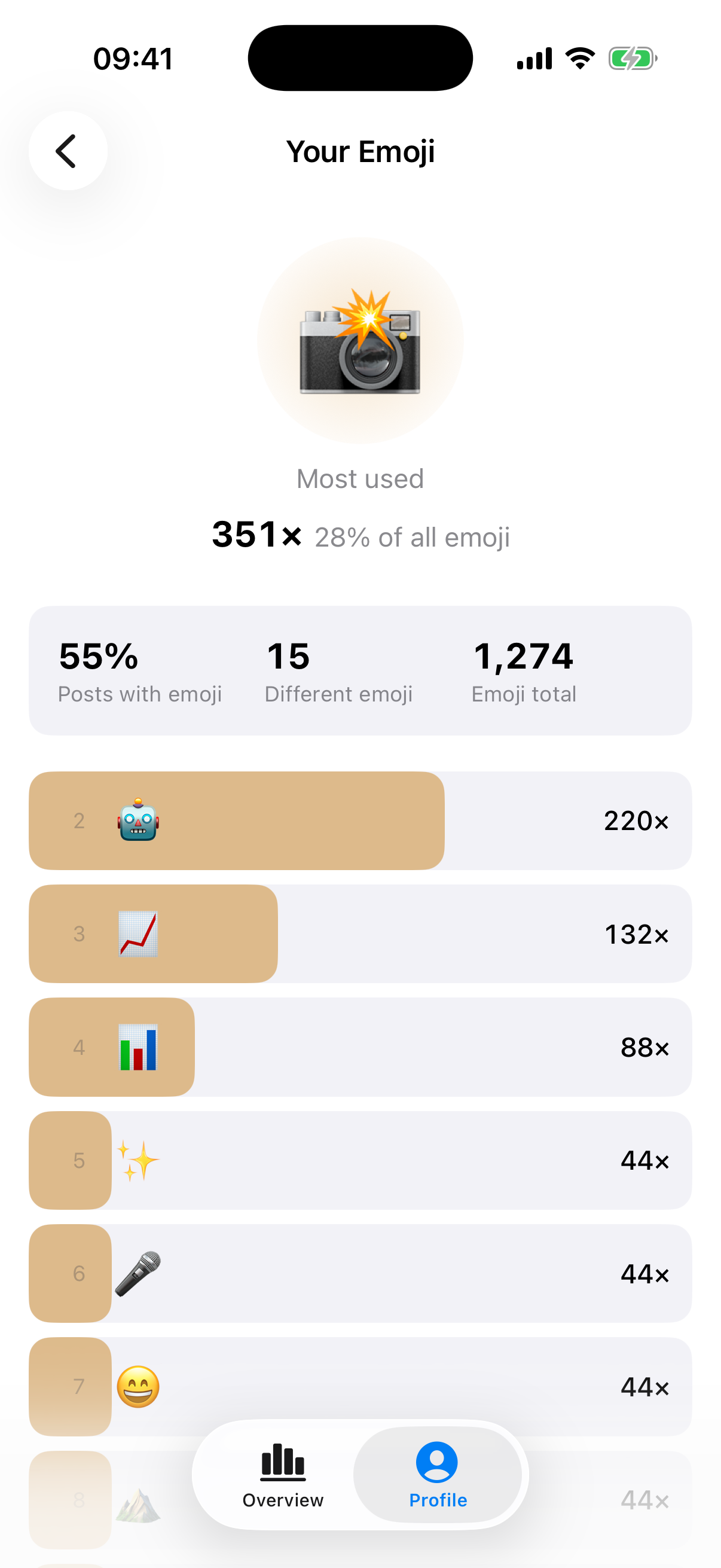Screen dimensions: 721x1568
Task: Tap the 1,274 Emoji total stat
Action: 524,672
